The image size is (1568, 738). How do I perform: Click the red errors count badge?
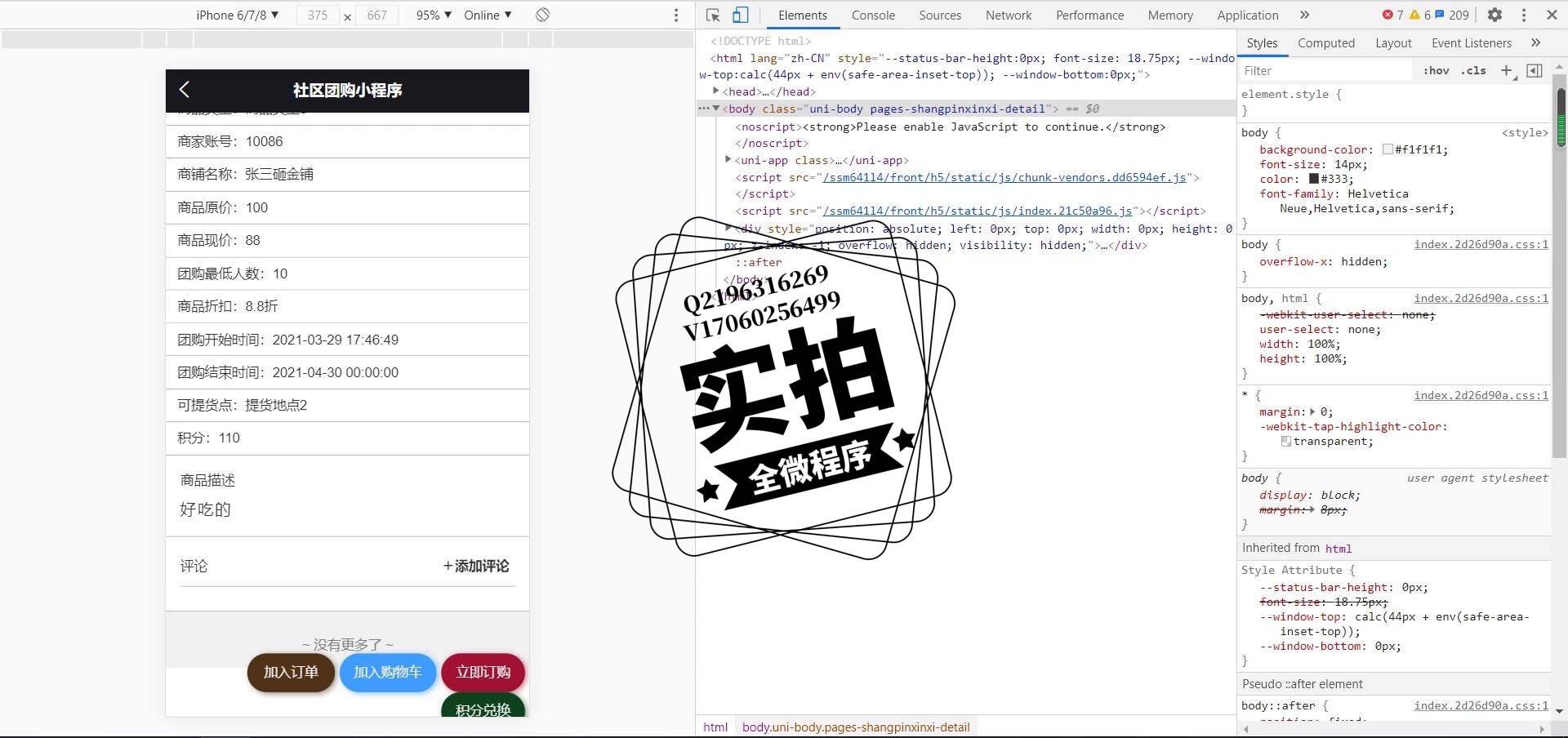click(x=1392, y=15)
